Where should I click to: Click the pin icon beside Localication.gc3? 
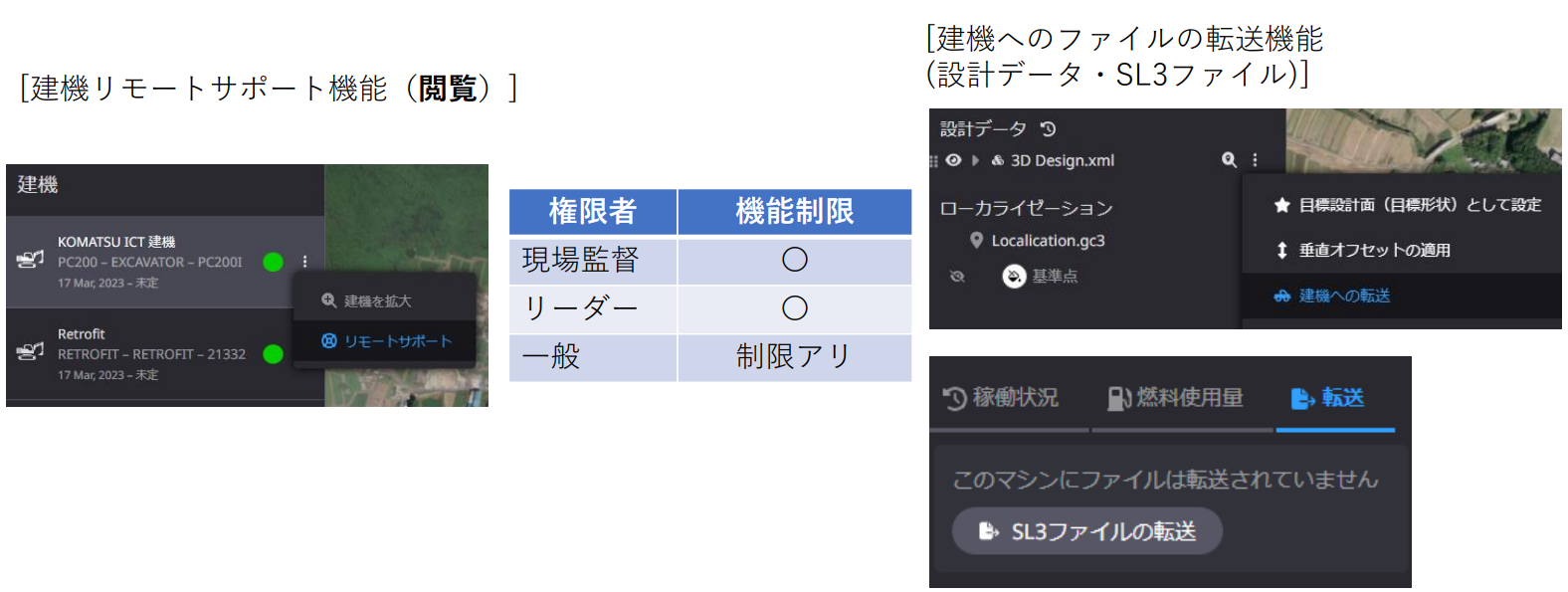click(x=976, y=241)
